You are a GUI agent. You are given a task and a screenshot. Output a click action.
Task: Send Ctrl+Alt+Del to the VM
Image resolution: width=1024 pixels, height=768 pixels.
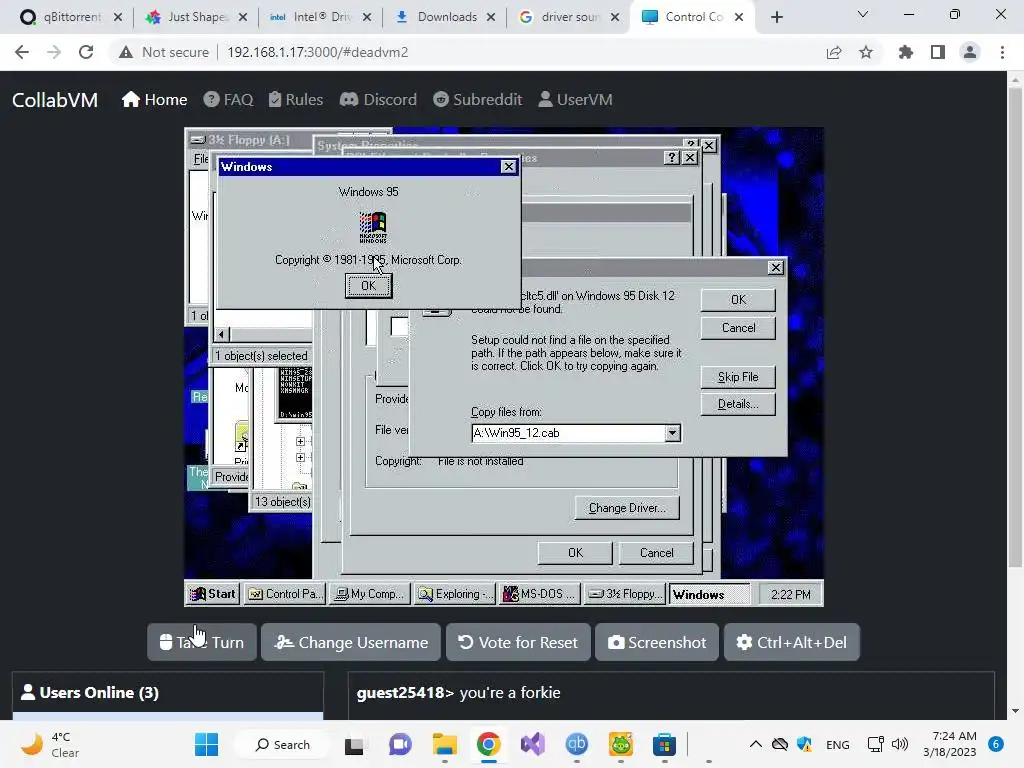click(792, 643)
